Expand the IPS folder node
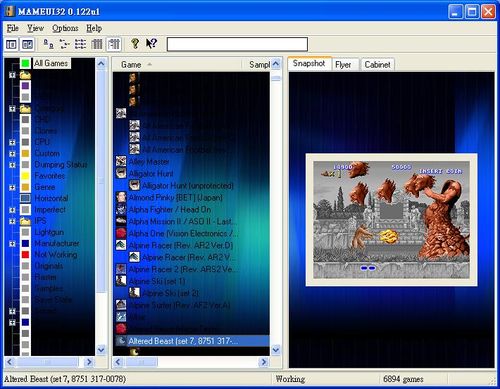 [12, 221]
